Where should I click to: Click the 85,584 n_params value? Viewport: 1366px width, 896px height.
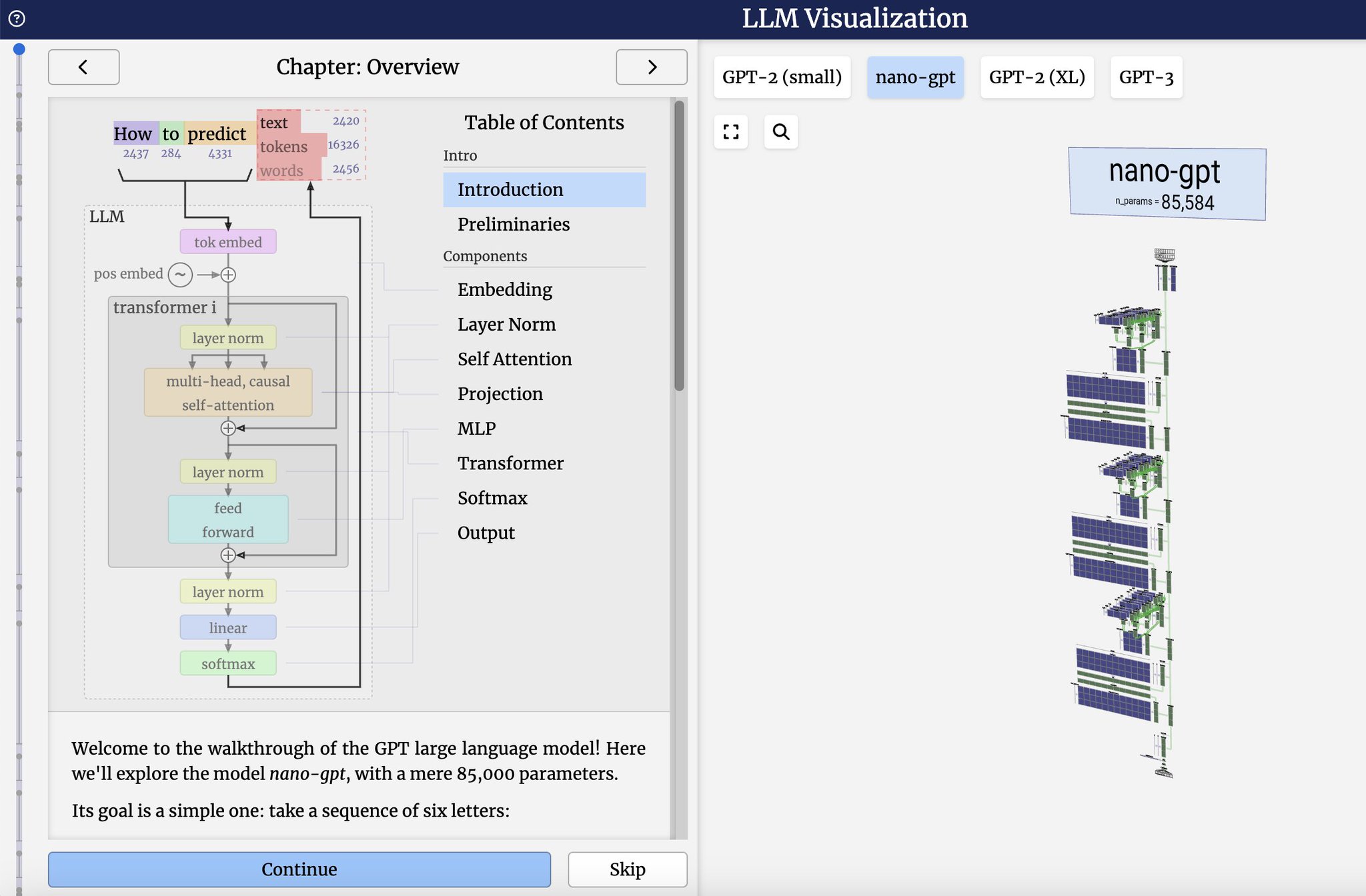click(x=1188, y=202)
